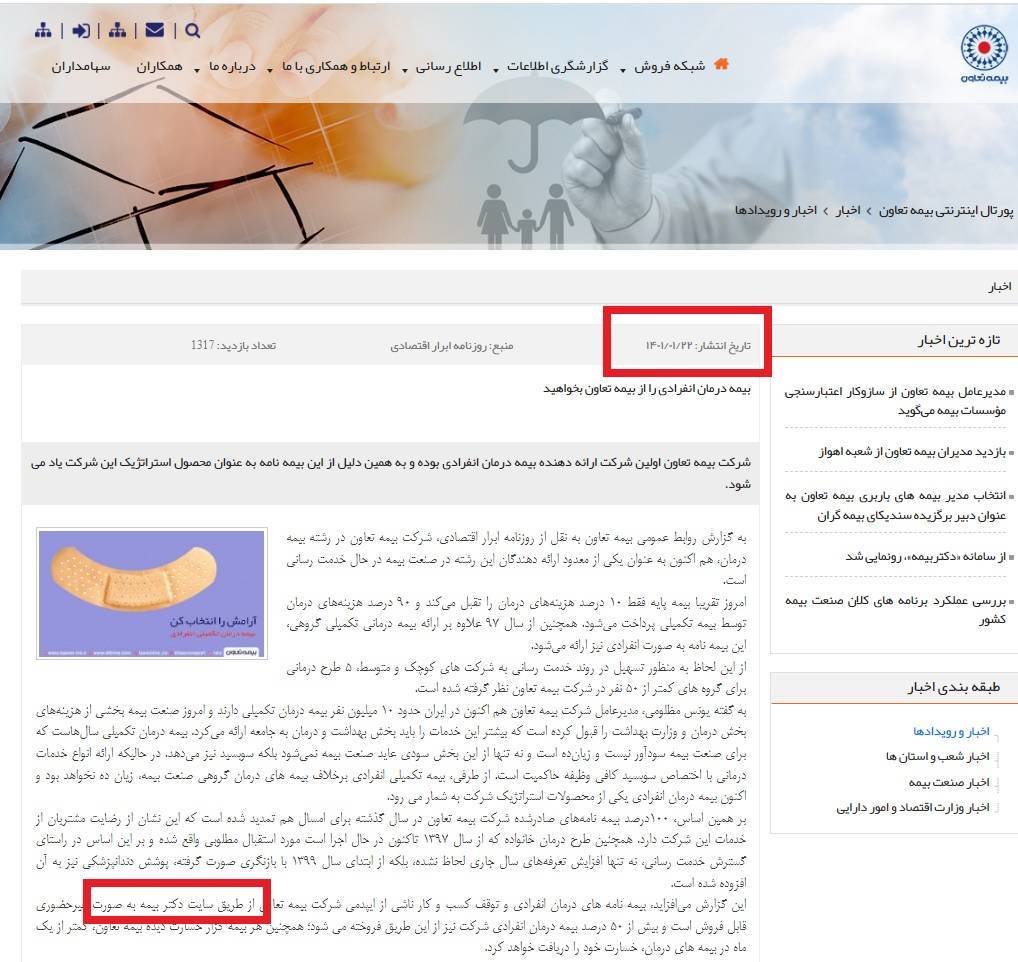This screenshot has width=1018, height=962.
Task: Click the view count تعداد بازدید: 1317
Action: [x=233, y=345]
